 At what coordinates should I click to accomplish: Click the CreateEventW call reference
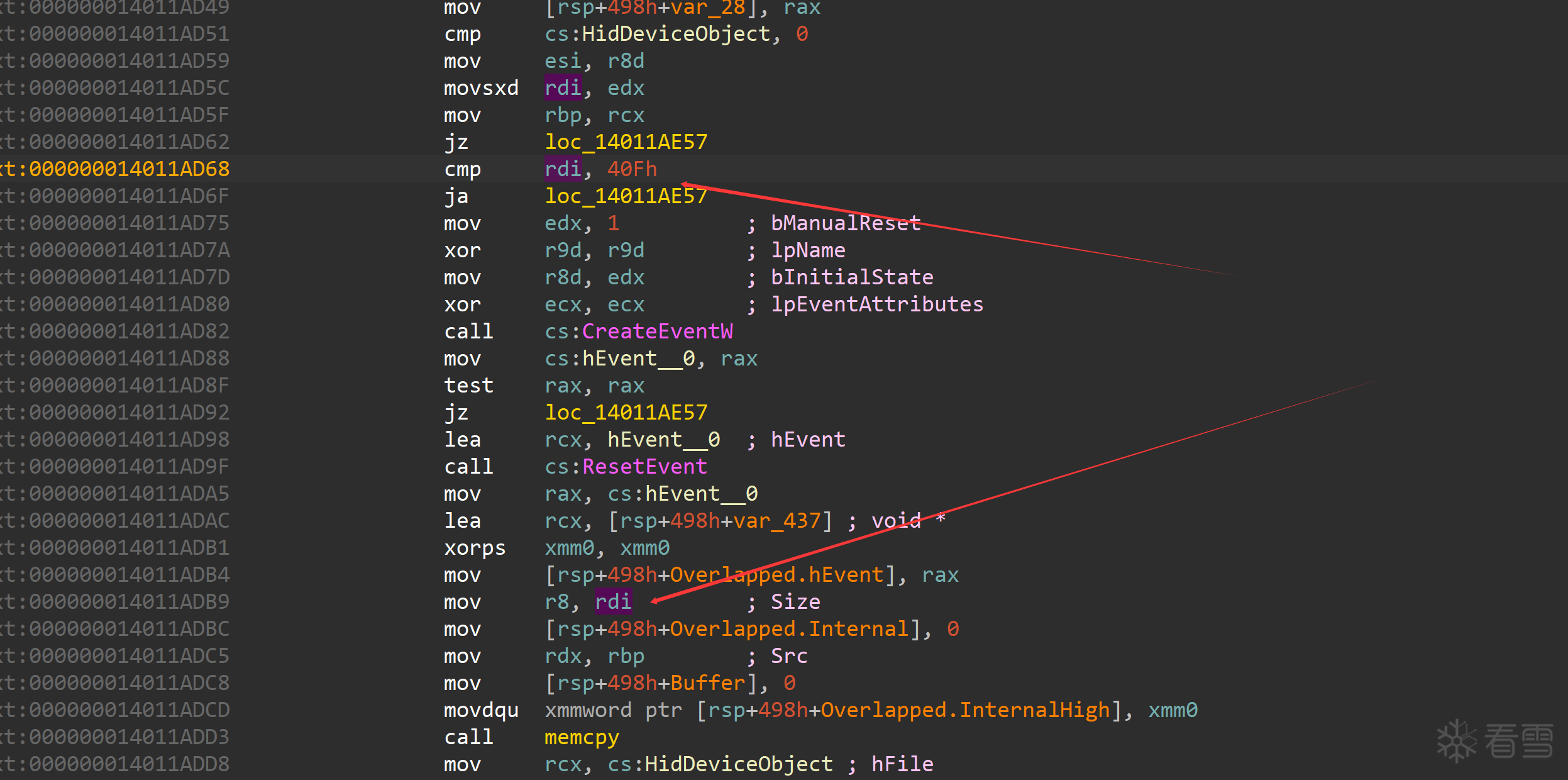point(657,331)
